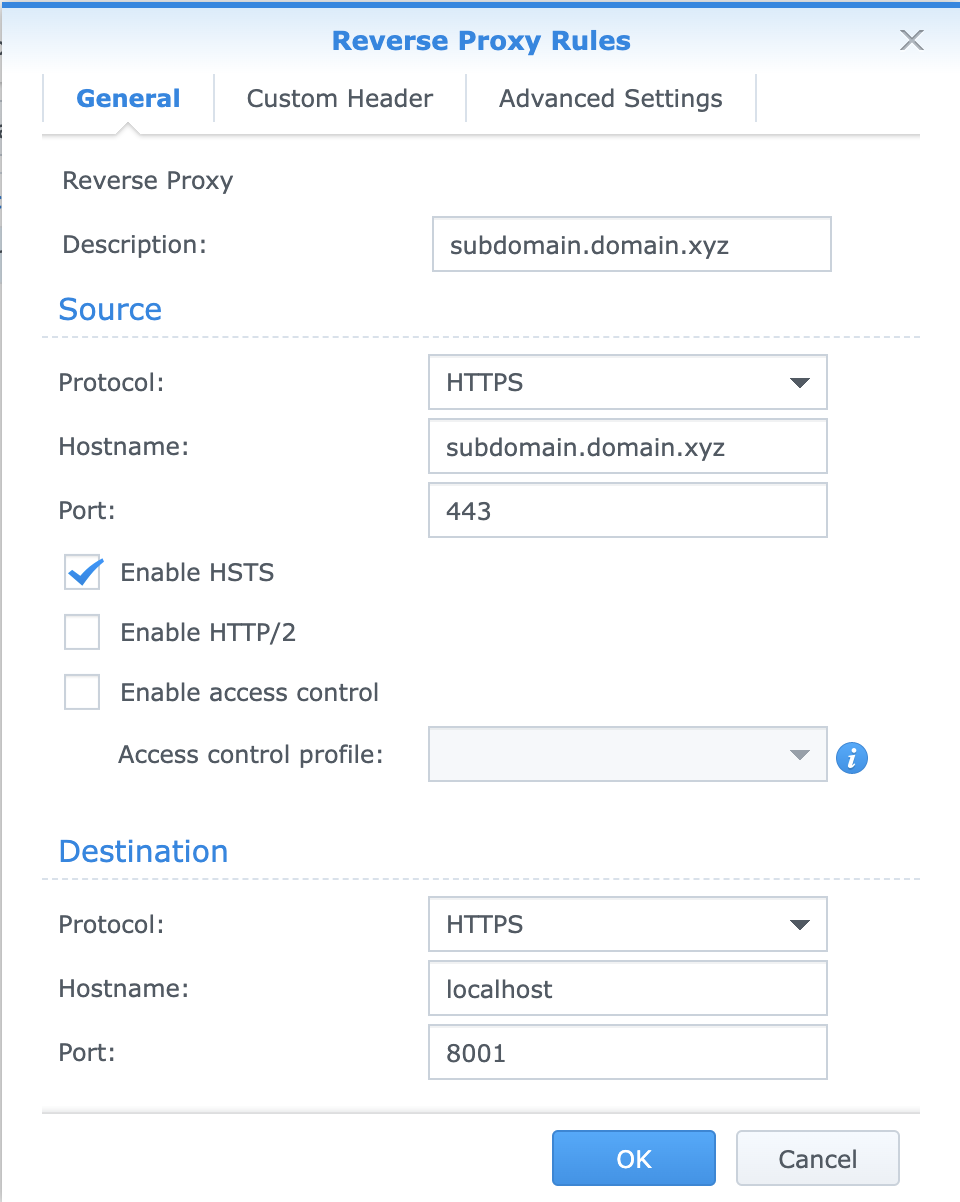The image size is (960, 1202).
Task: Close the Reverse Proxy Rules dialog
Action: pos(911,40)
